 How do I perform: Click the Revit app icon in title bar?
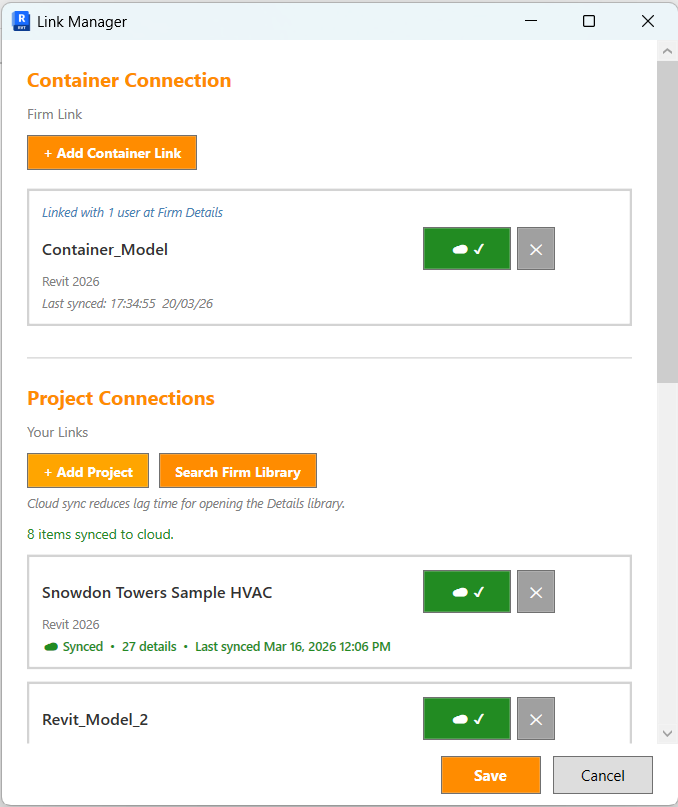coord(20,21)
